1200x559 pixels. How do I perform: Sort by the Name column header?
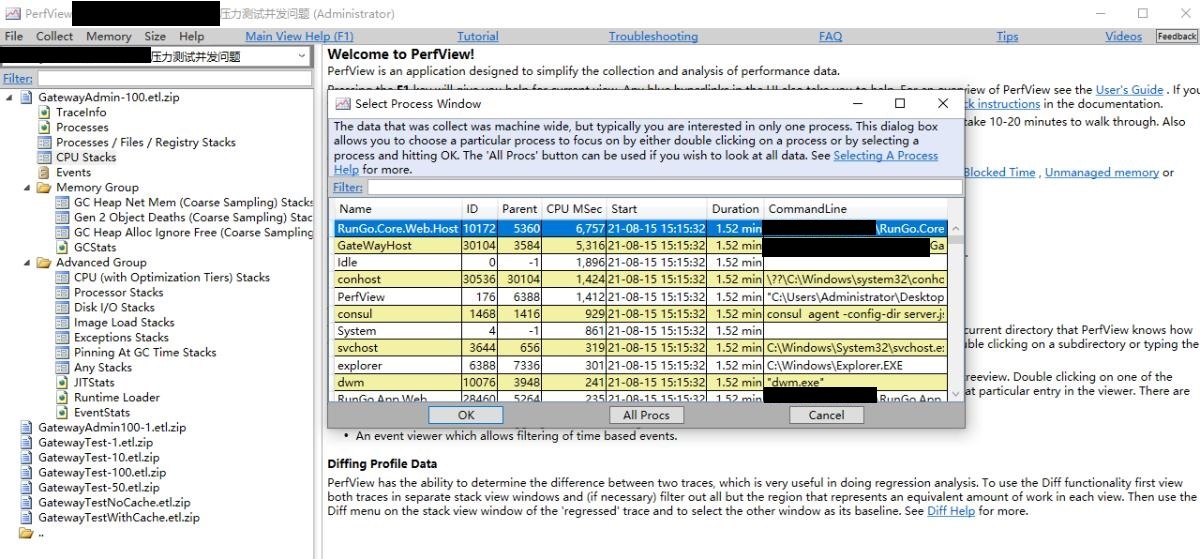click(x=398, y=209)
